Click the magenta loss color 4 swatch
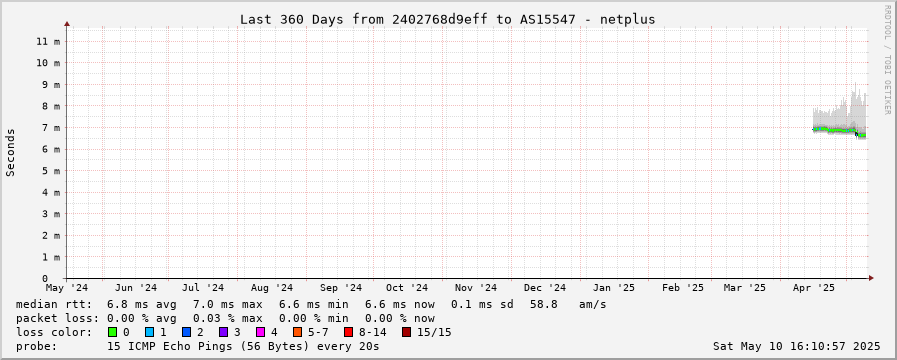The height and width of the screenshot is (360, 897). tap(260, 333)
